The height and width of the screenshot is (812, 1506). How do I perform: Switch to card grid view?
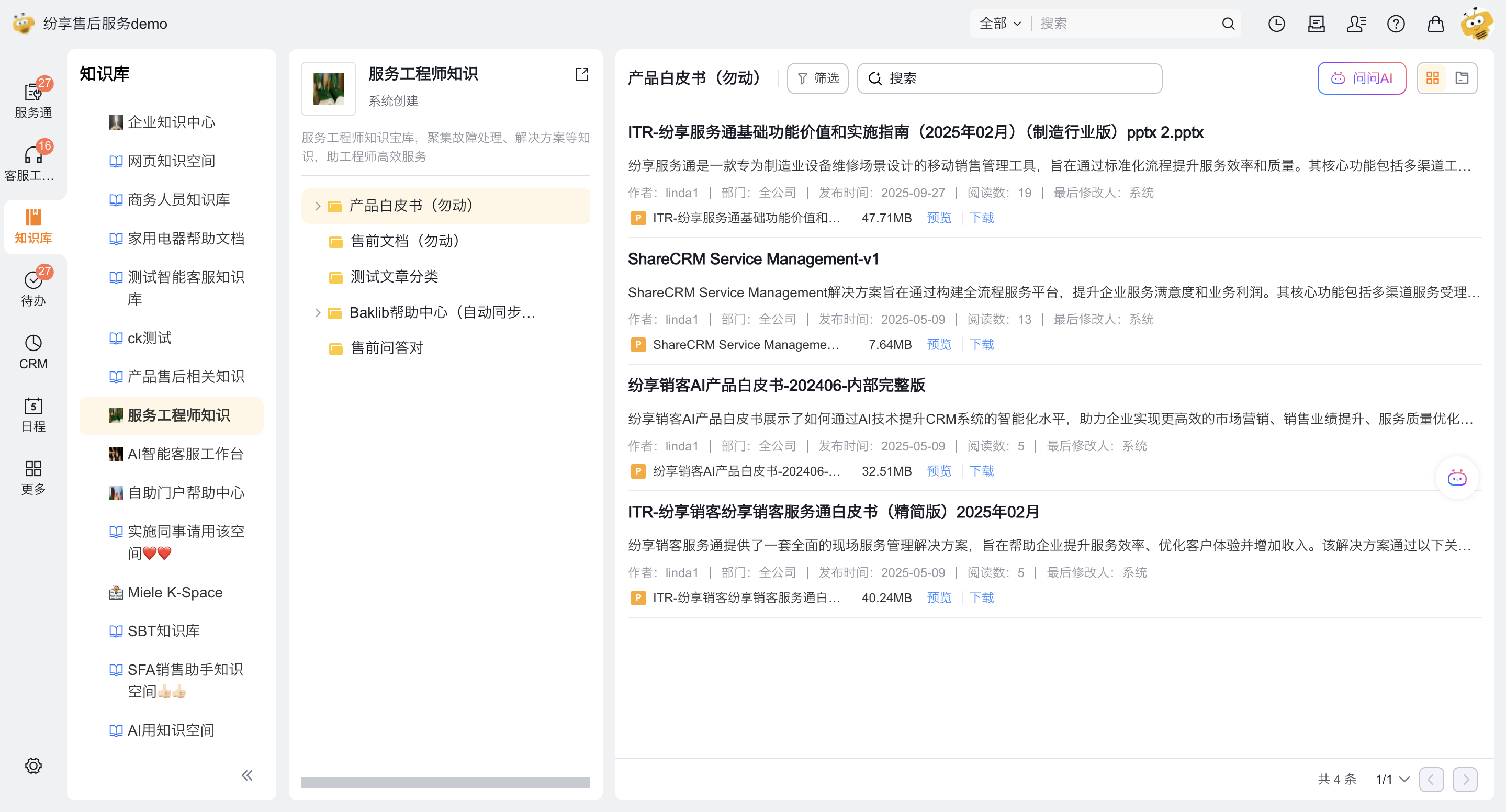pyautogui.click(x=1432, y=78)
